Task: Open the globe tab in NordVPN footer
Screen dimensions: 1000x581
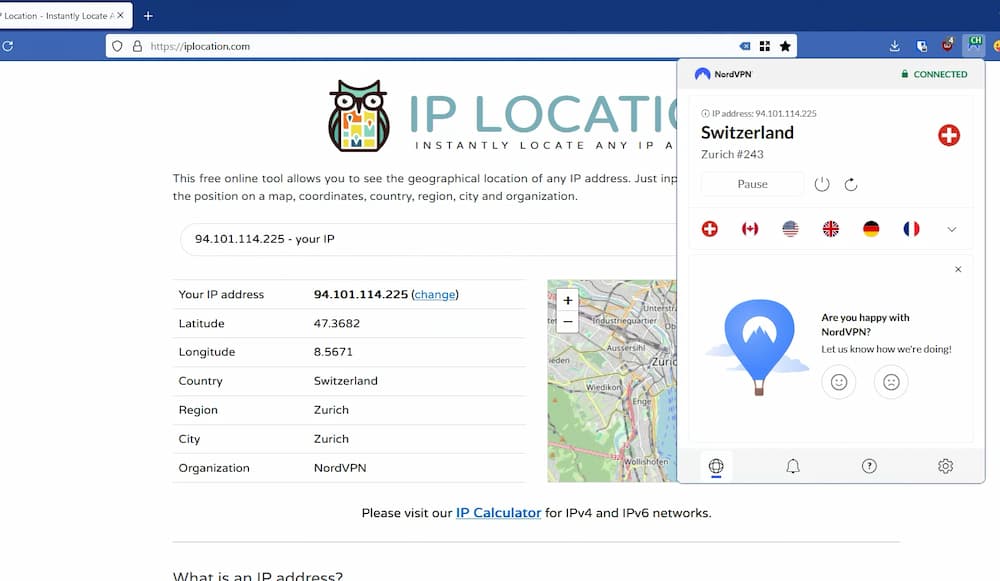Action: pos(716,466)
